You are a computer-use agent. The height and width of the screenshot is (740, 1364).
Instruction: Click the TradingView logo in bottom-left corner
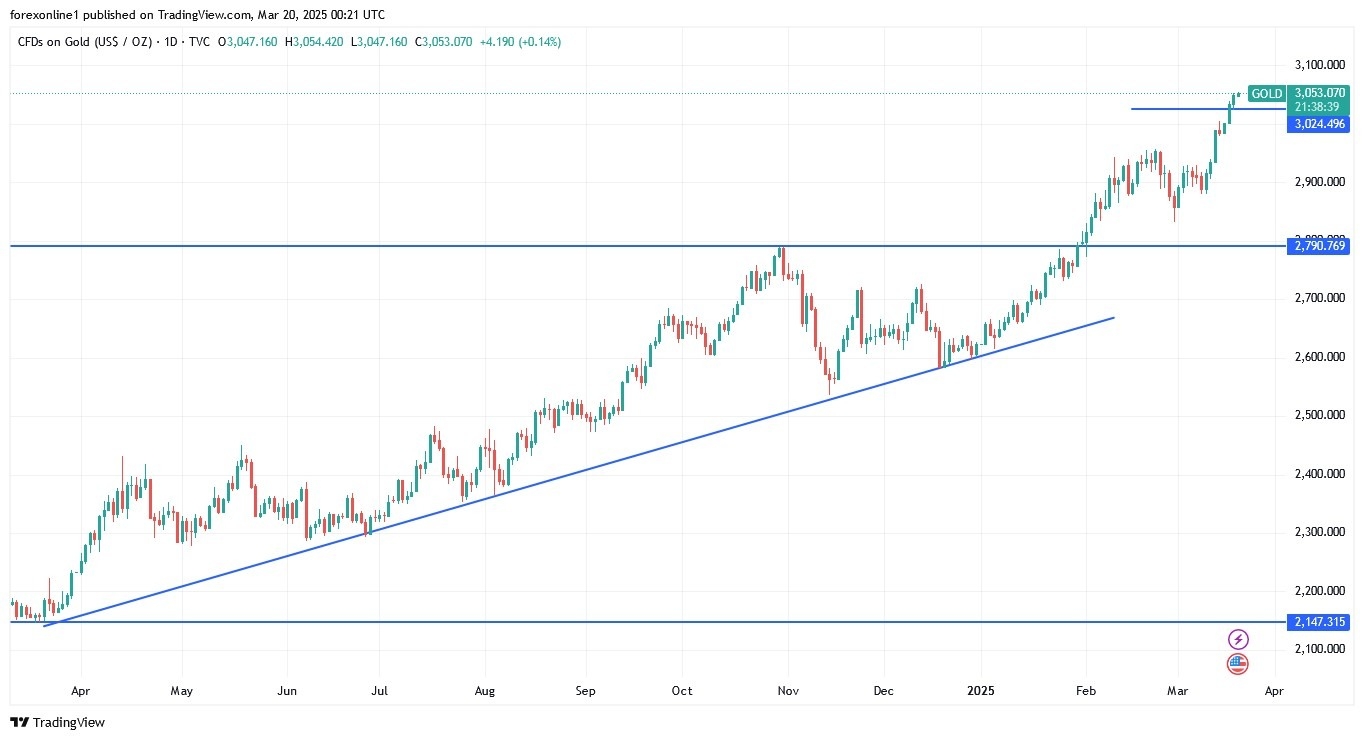click(x=57, y=722)
